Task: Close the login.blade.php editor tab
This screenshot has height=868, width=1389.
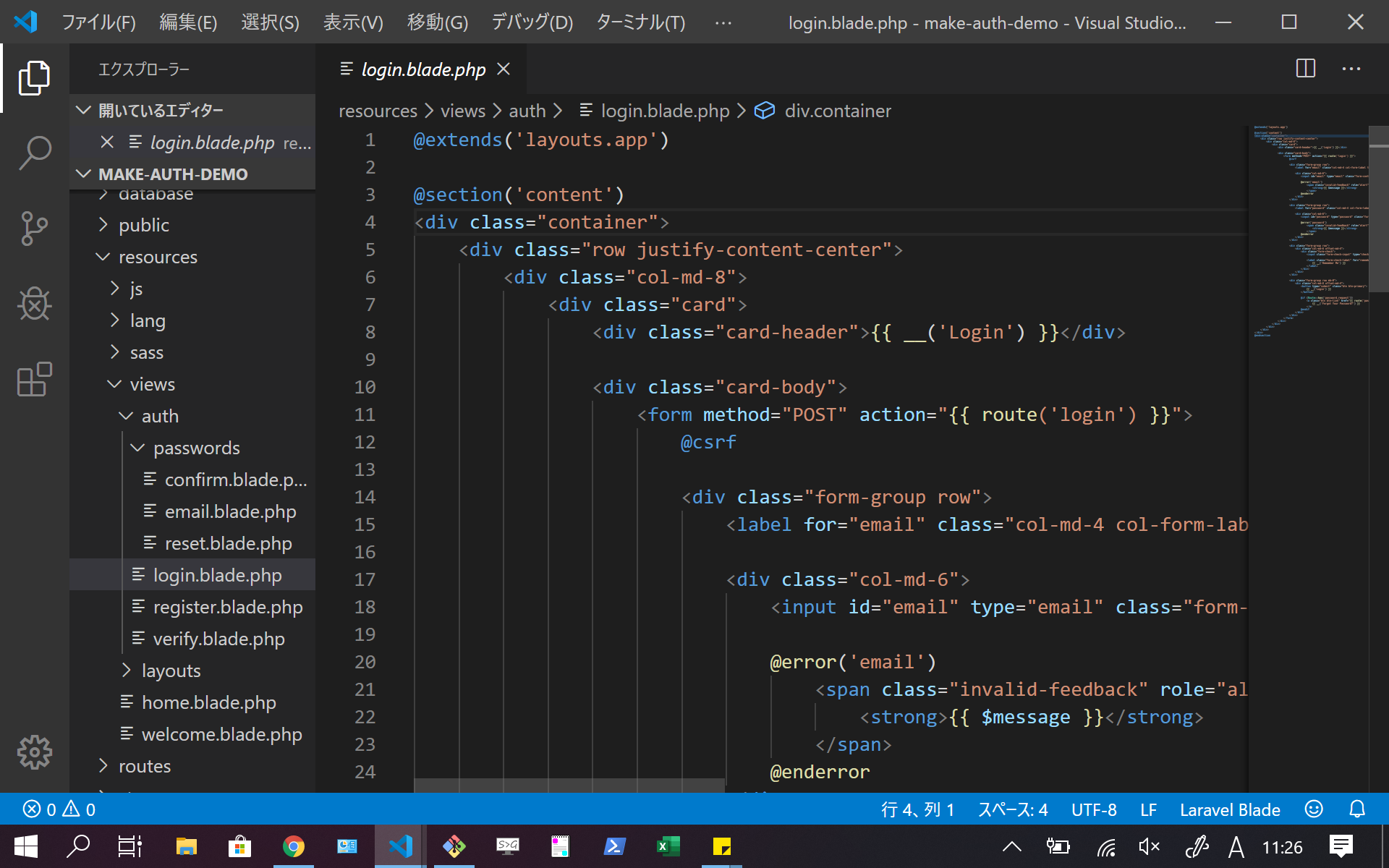Action: (x=504, y=69)
